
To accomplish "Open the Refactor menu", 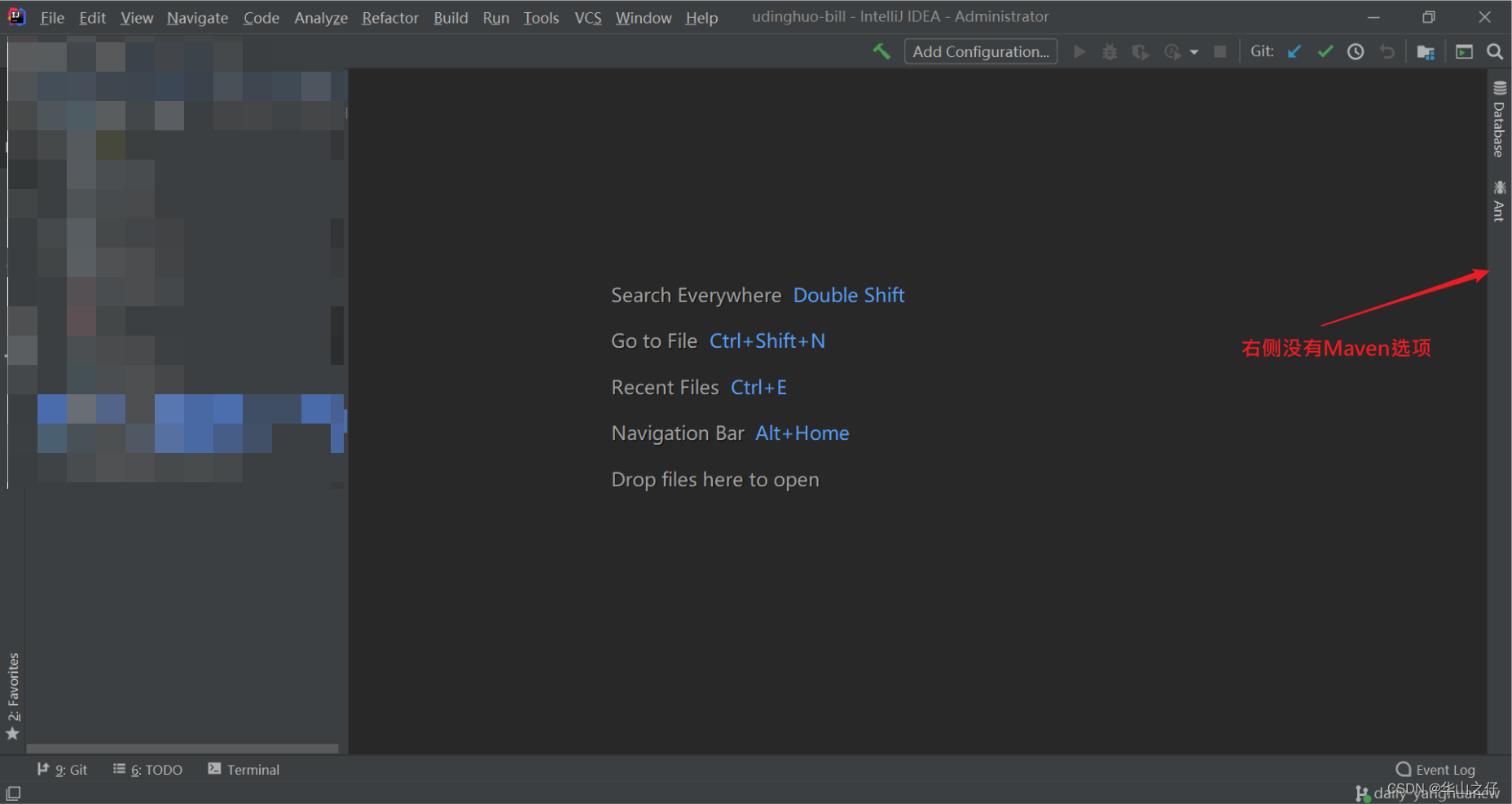I will pyautogui.click(x=390, y=18).
